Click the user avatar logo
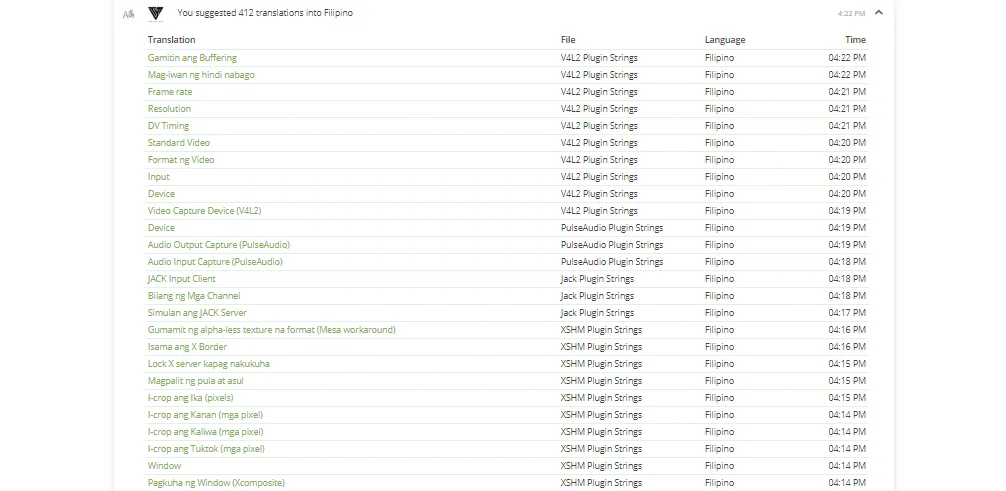This screenshot has height=491, width=1006. (155, 13)
